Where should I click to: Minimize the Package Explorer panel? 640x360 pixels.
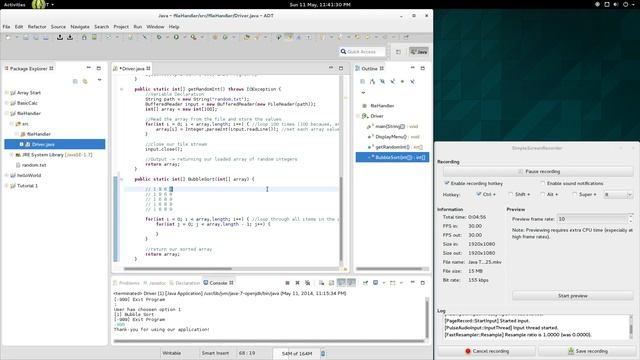pyautogui.click(x=89, y=68)
